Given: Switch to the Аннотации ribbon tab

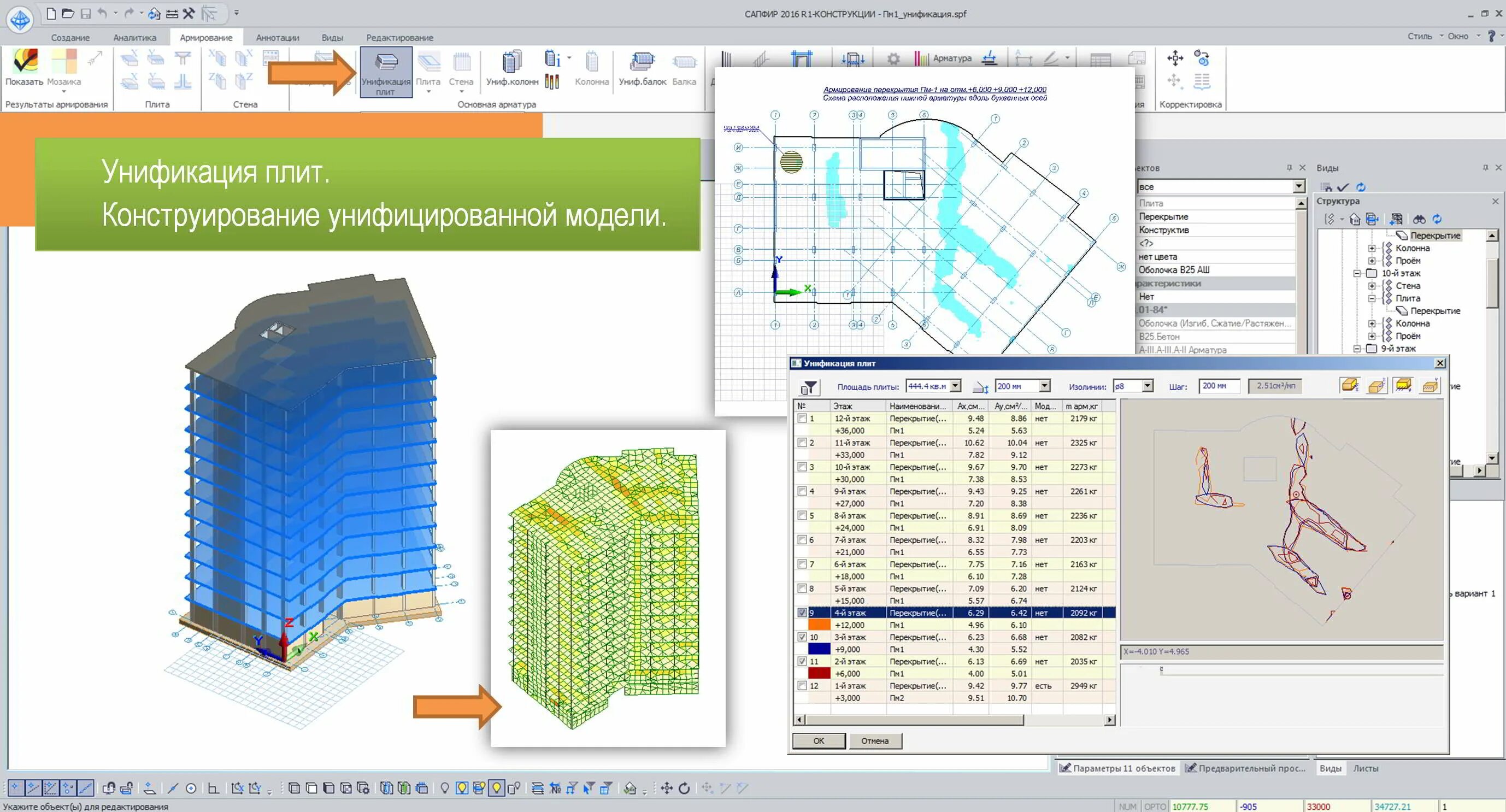Looking at the screenshot, I should click(278, 37).
